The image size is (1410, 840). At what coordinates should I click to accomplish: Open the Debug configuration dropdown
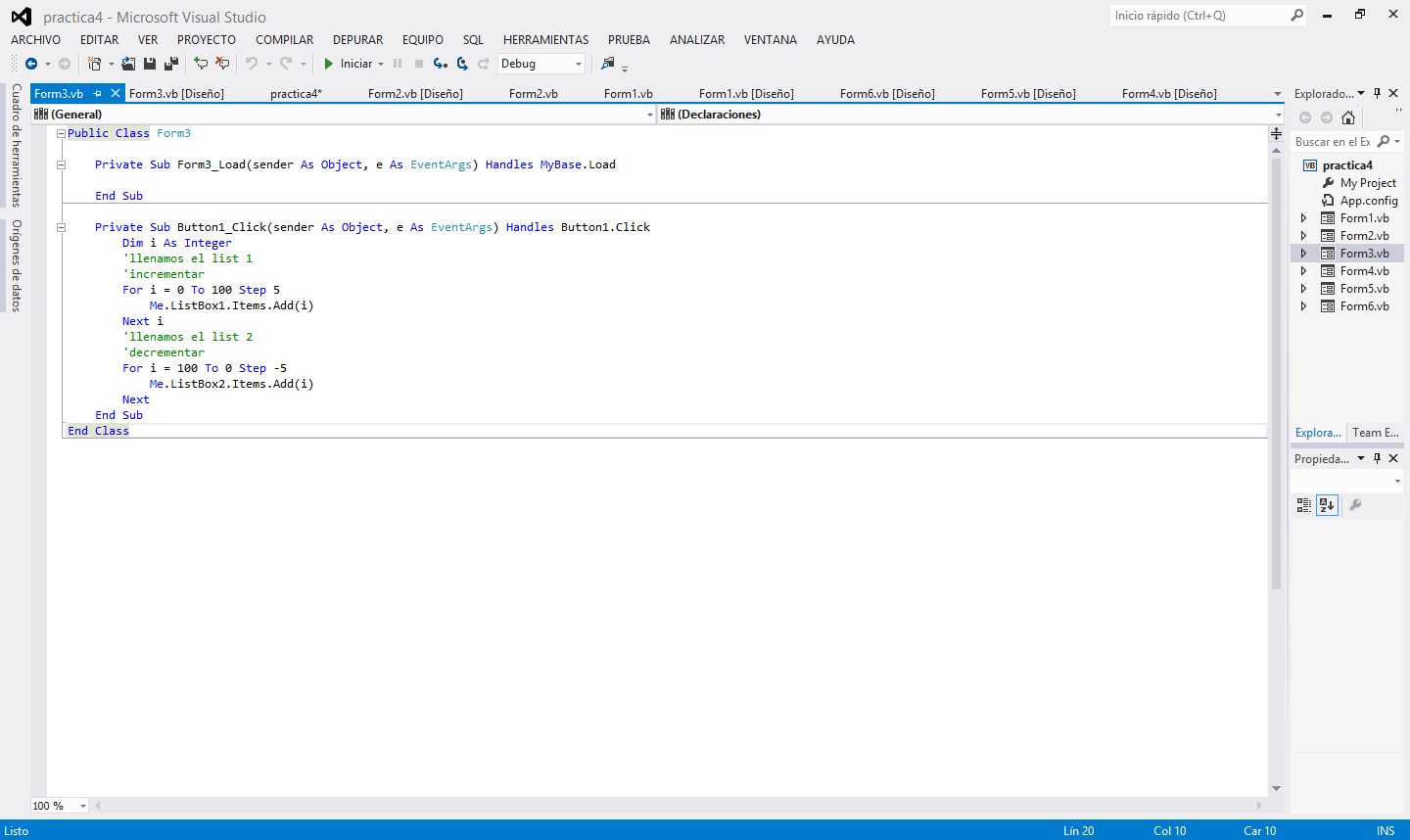577,63
